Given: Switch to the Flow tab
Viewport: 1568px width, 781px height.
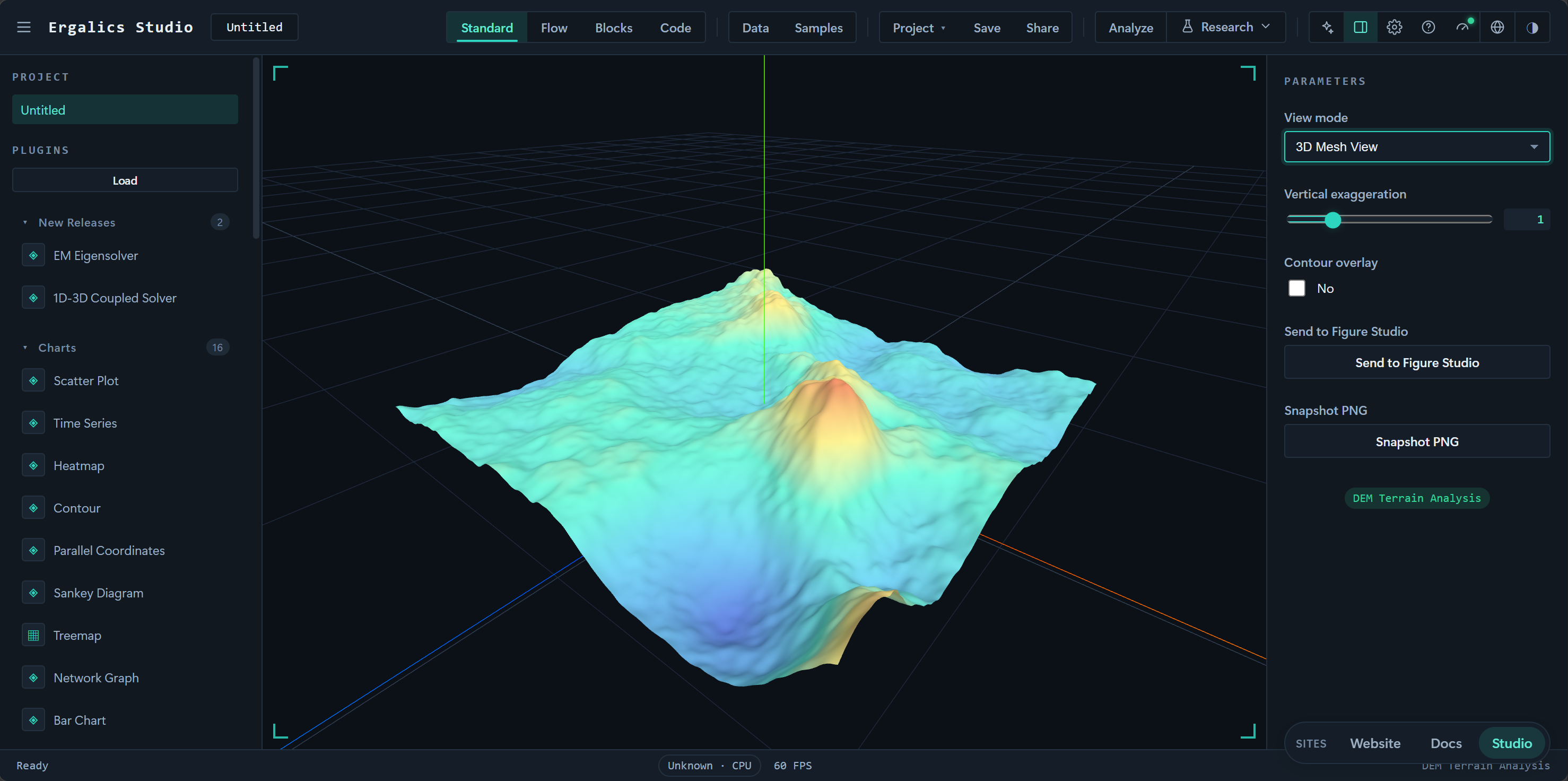Looking at the screenshot, I should coord(554,28).
